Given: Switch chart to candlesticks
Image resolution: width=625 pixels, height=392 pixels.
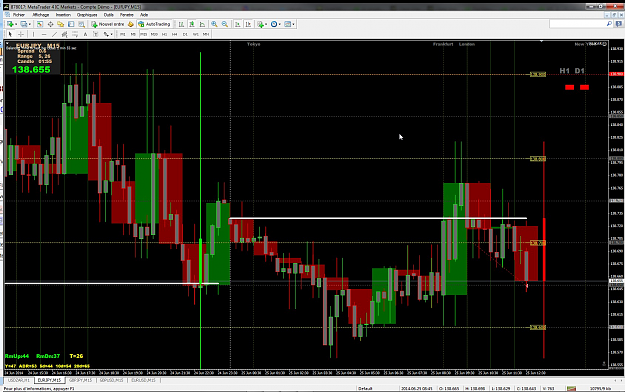Looking at the screenshot, I should [x=192, y=24].
